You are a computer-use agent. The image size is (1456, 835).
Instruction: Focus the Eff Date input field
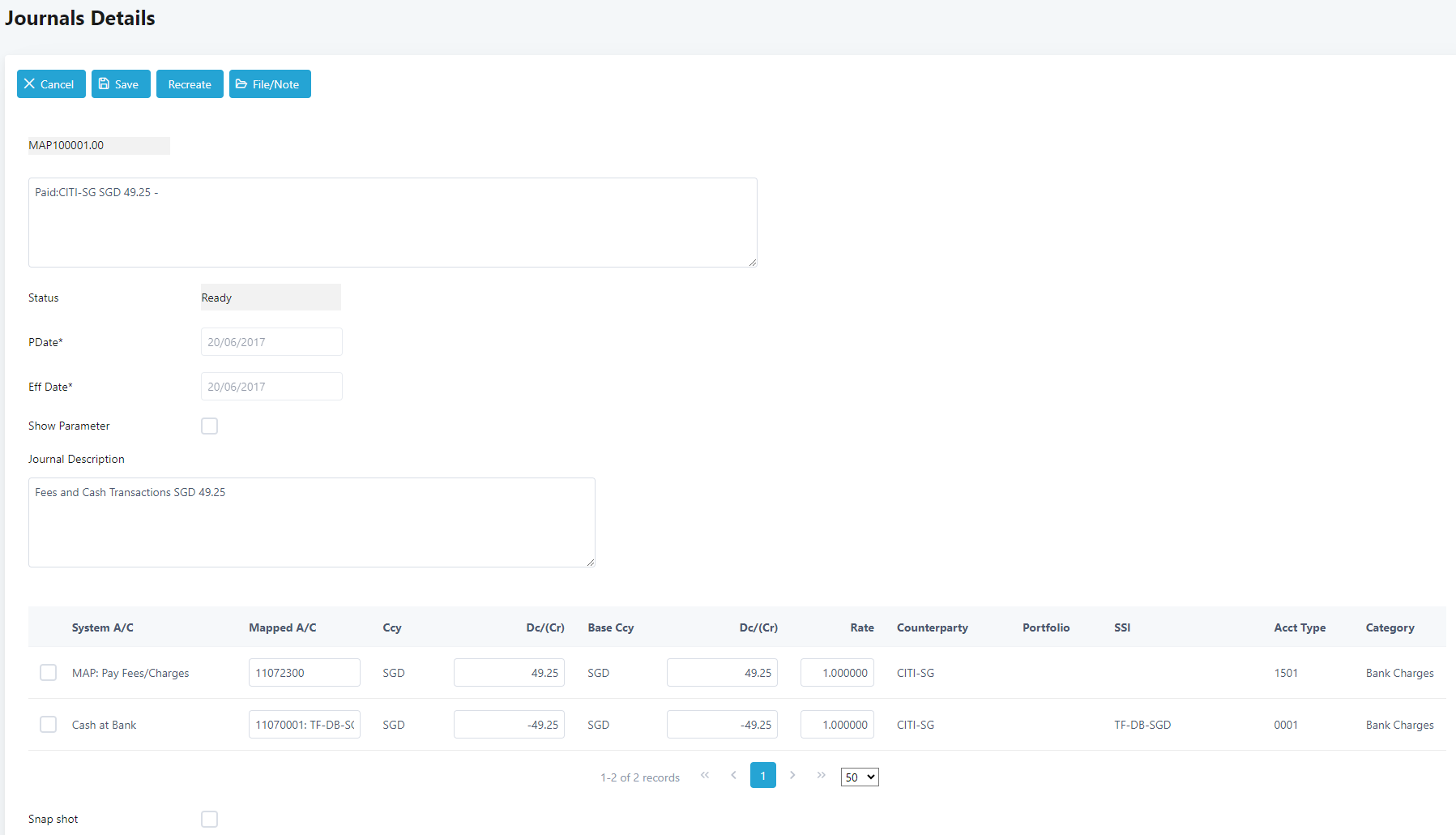coord(271,387)
